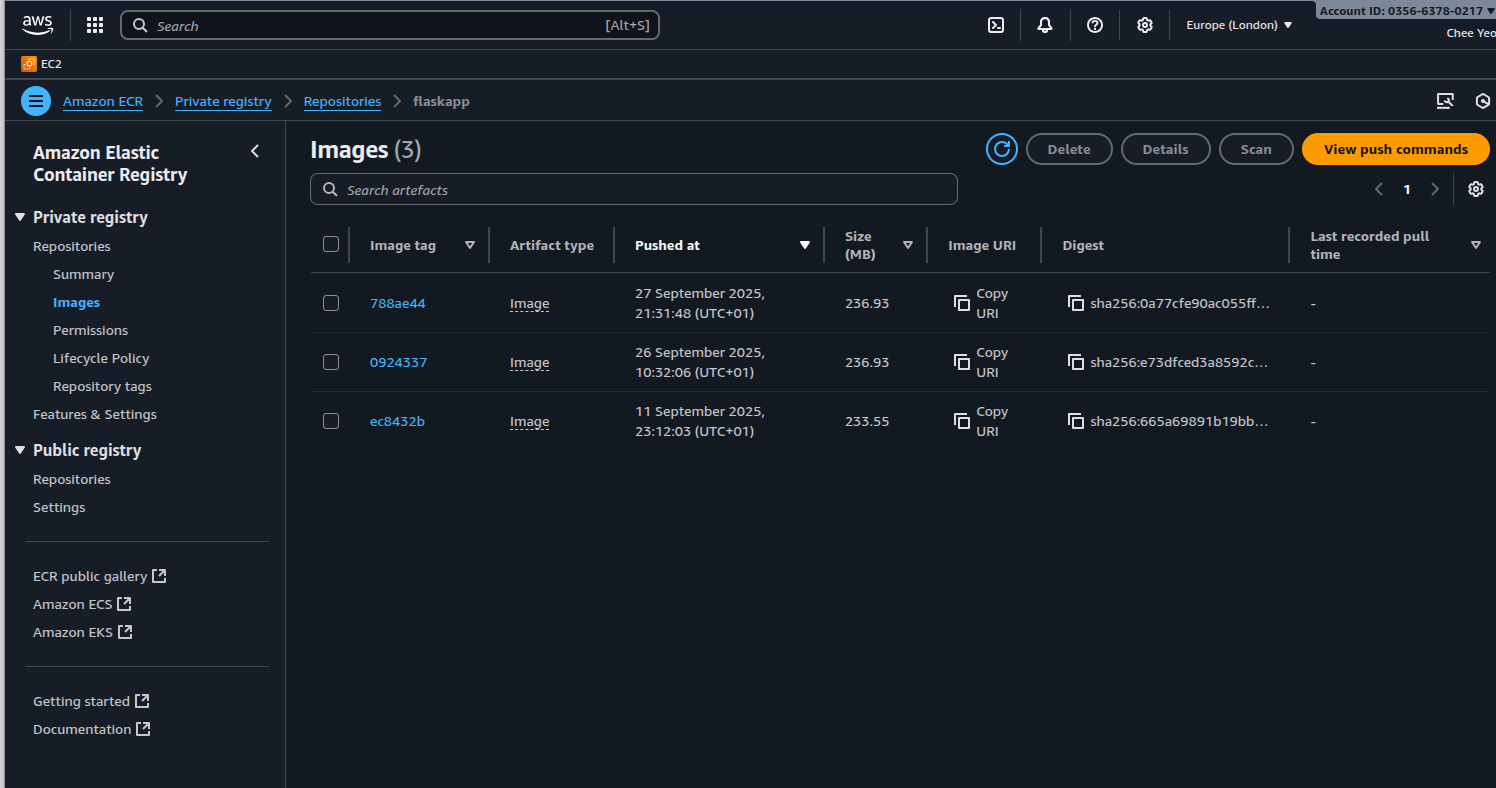Select checkbox for image 788ae44

click(x=331, y=303)
